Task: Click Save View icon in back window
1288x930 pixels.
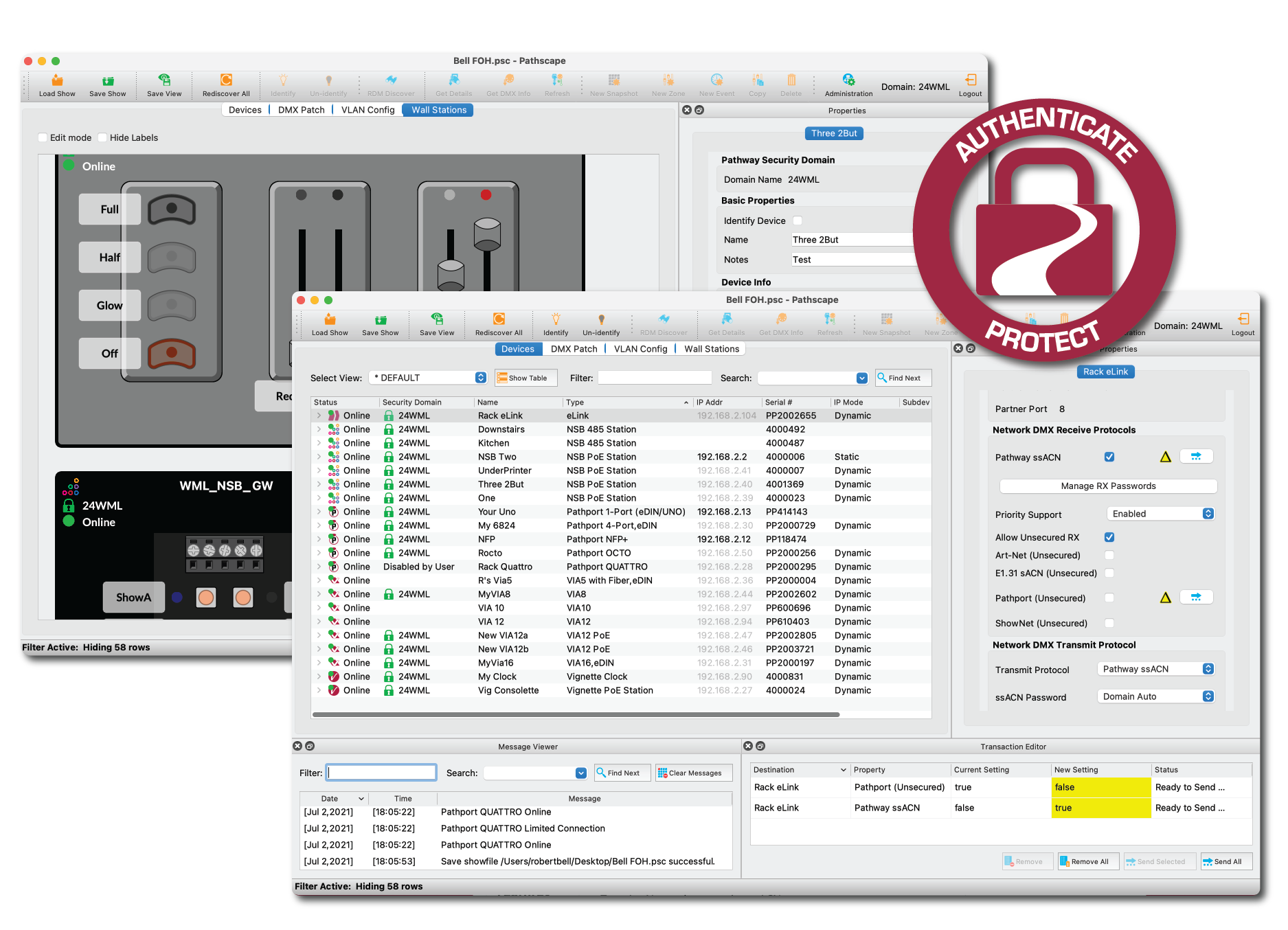Action: (x=164, y=81)
